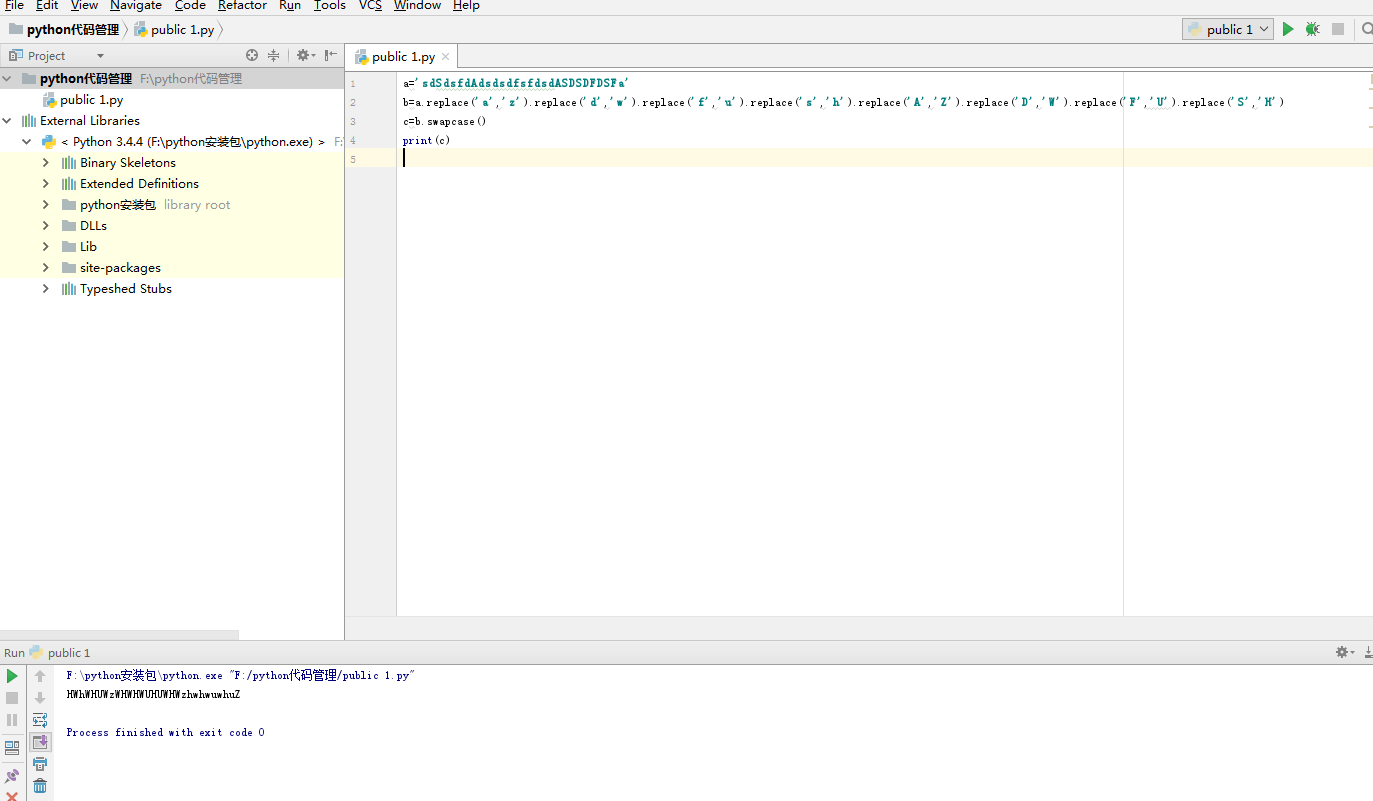Click the print icon in the Run panel
This screenshot has width=1373, height=801.
pos(40,764)
